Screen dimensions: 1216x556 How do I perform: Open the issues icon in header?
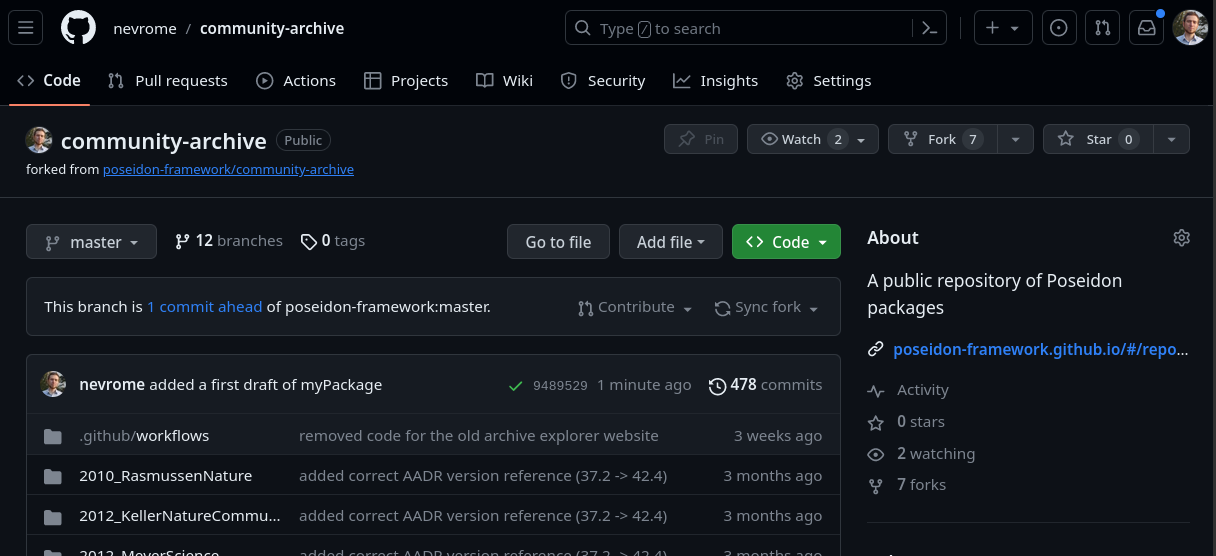point(1059,28)
